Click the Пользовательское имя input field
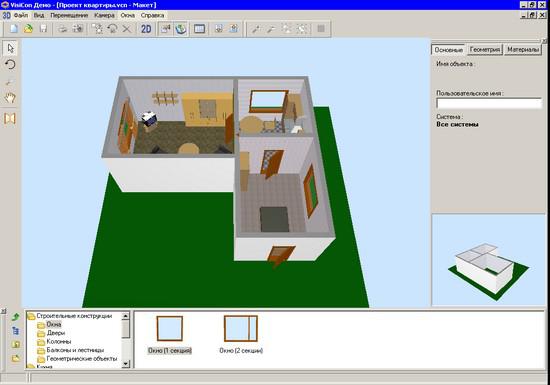 pos(489,103)
